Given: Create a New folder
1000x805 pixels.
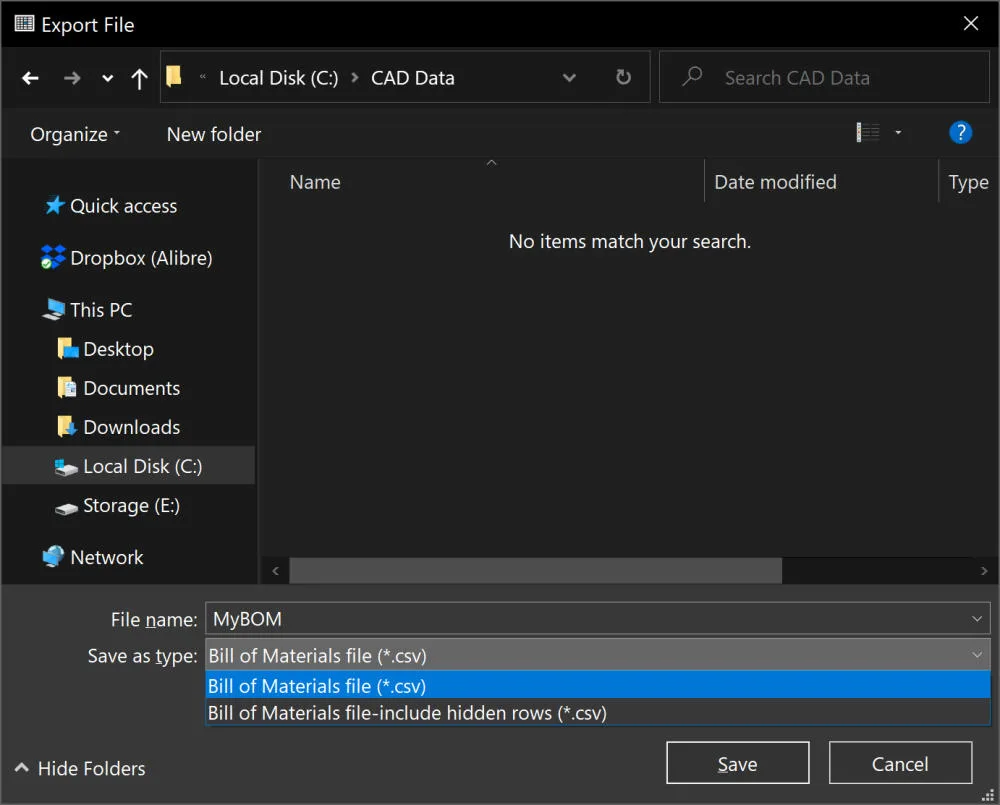Looking at the screenshot, I should tap(214, 134).
